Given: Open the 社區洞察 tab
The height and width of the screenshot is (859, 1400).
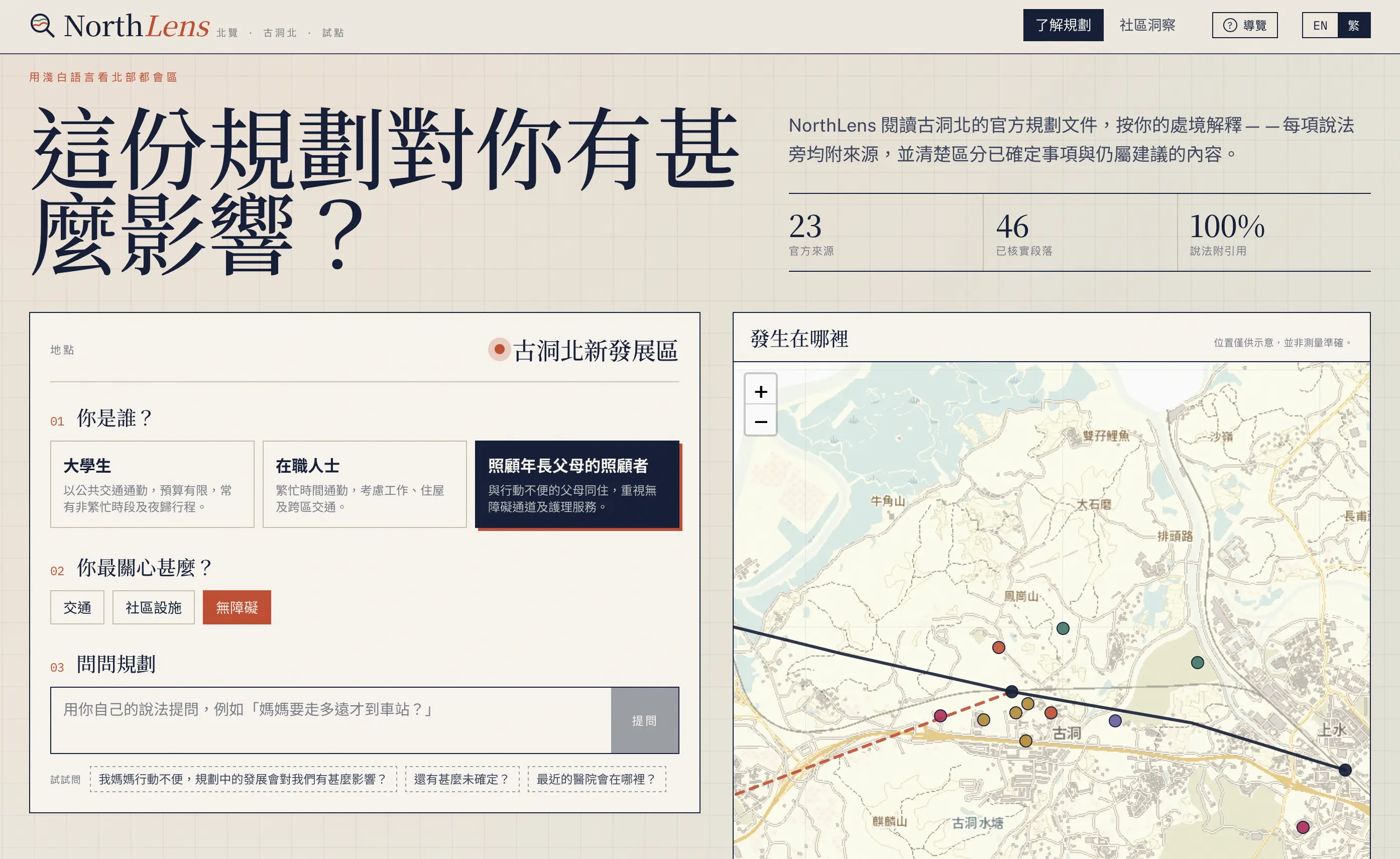Looking at the screenshot, I should [x=1147, y=25].
